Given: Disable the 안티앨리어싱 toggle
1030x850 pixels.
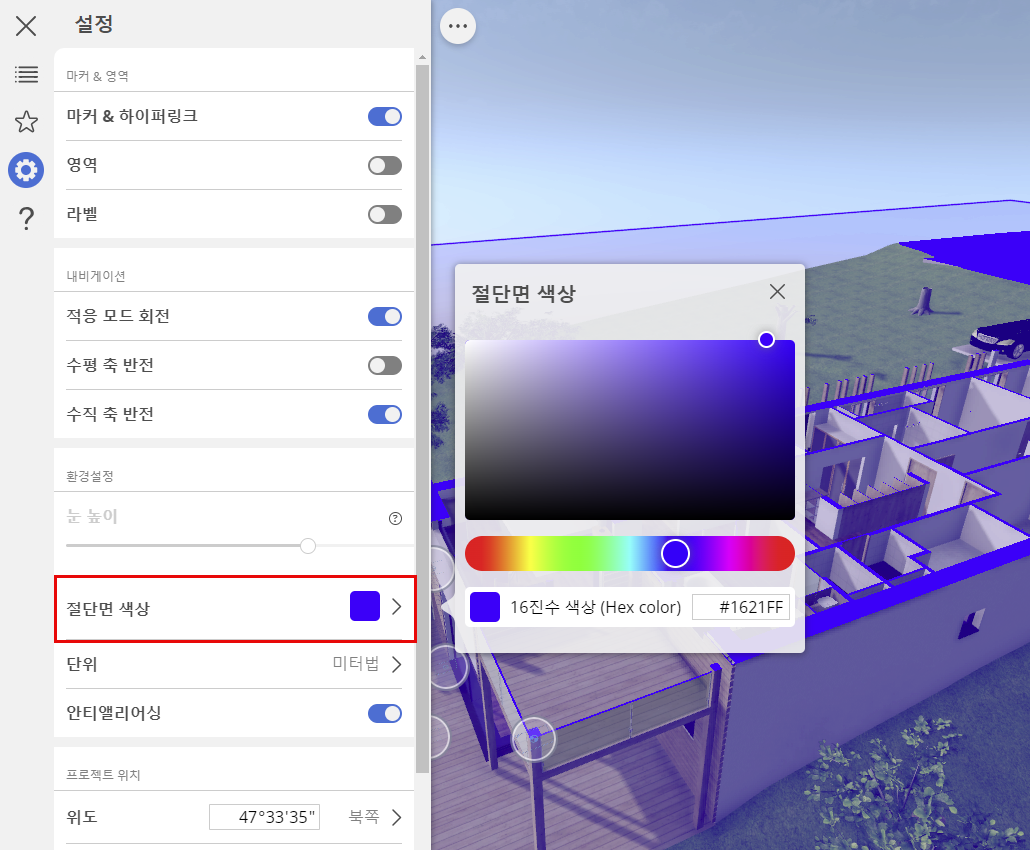Looking at the screenshot, I should click(x=385, y=713).
